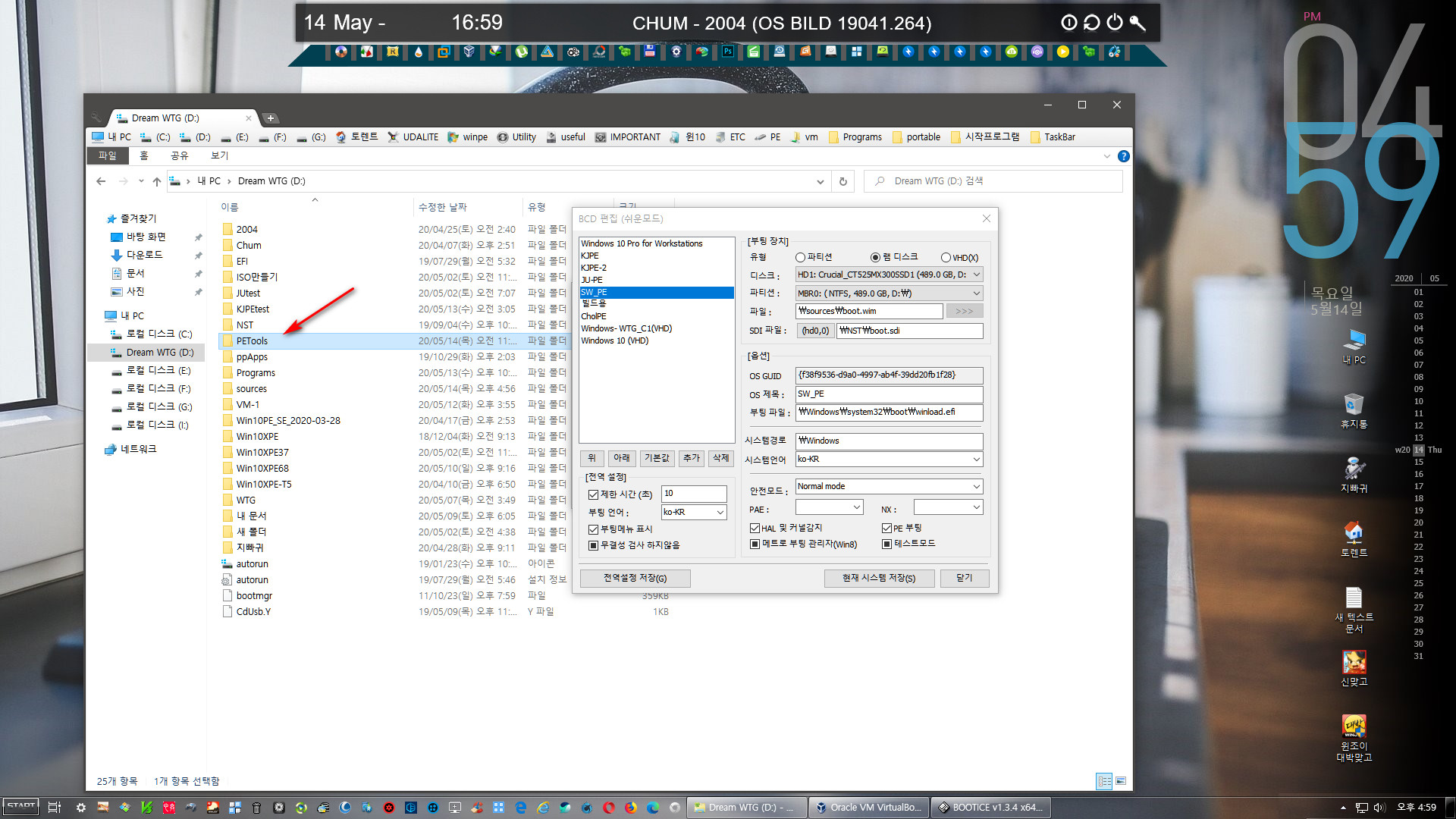The height and width of the screenshot is (819, 1456).
Task: Open Internet Explorer icon on taskbar
Action: [542, 808]
